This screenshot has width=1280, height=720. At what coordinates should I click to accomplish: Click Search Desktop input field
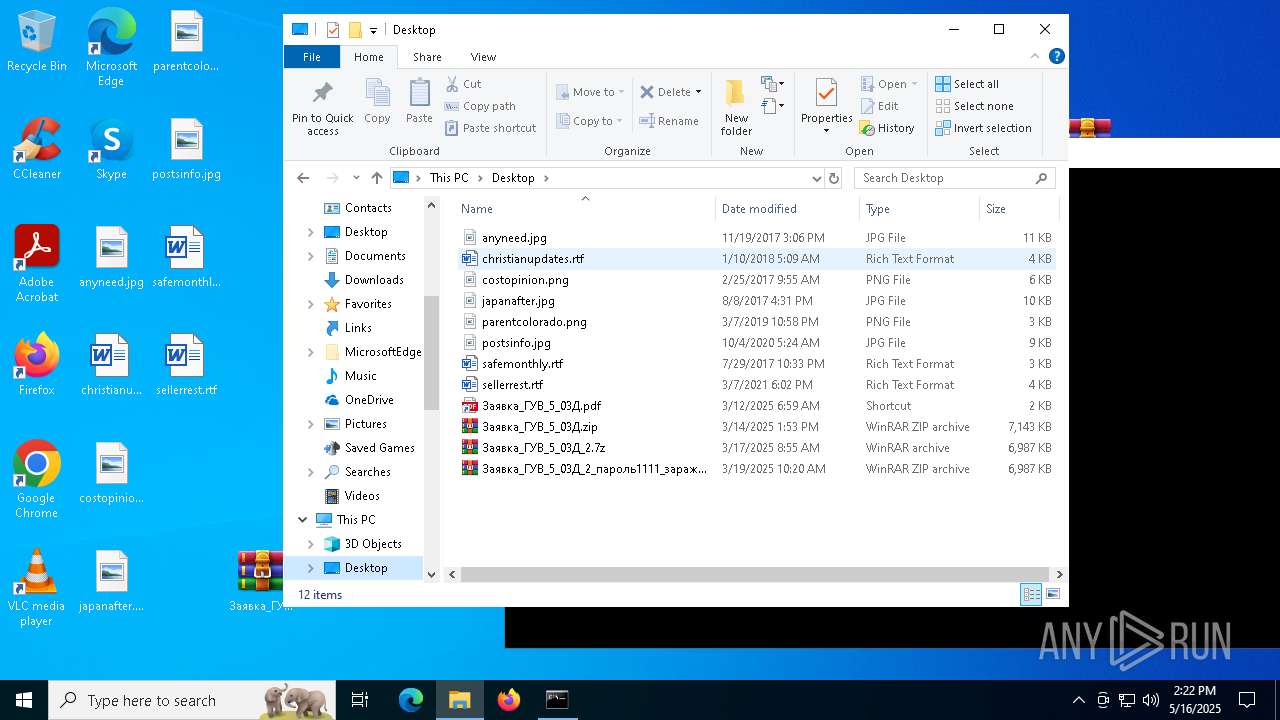click(x=954, y=178)
